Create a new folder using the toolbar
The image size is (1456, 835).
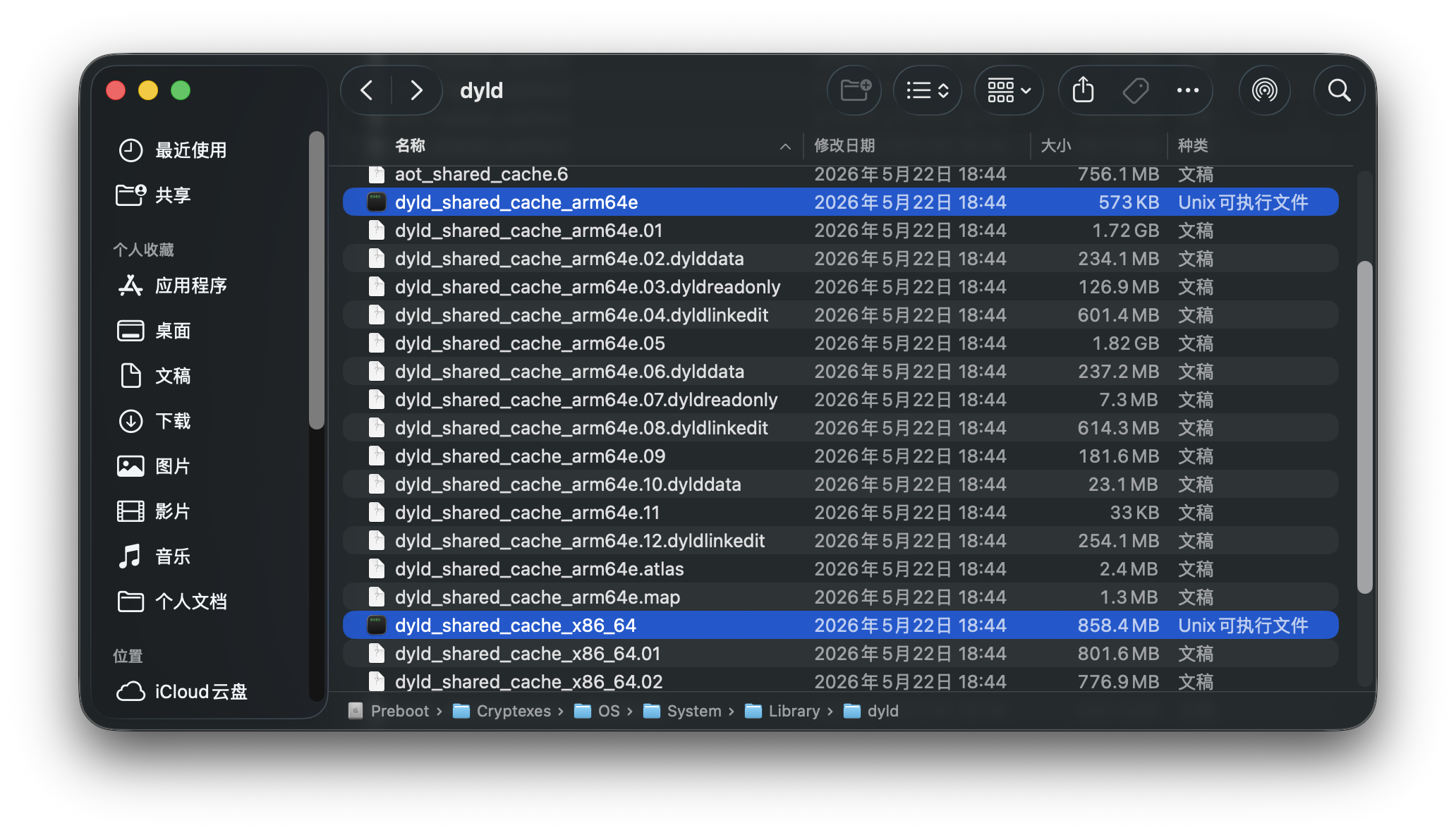855,90
